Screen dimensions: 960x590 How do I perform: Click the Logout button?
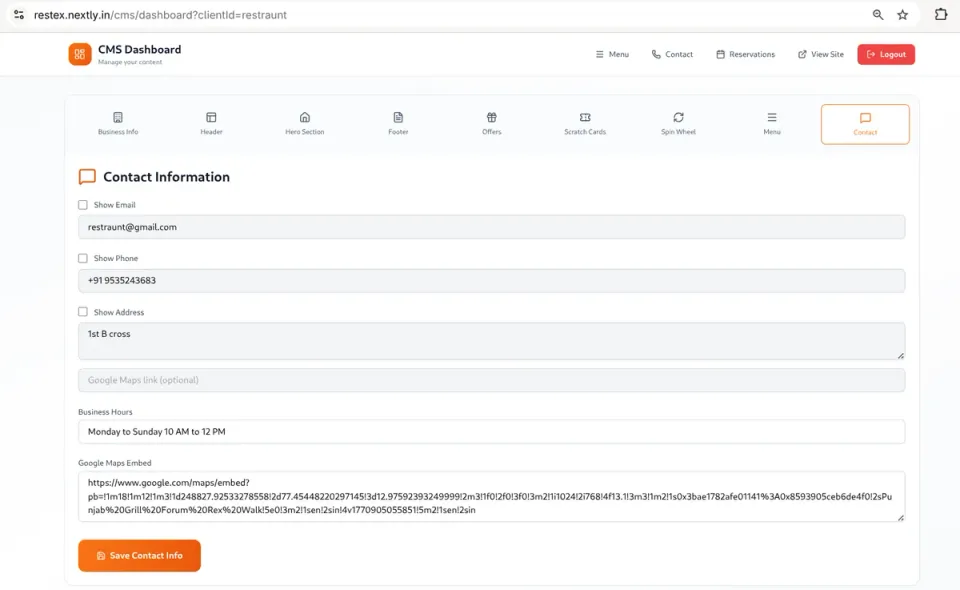click(885, 54)
